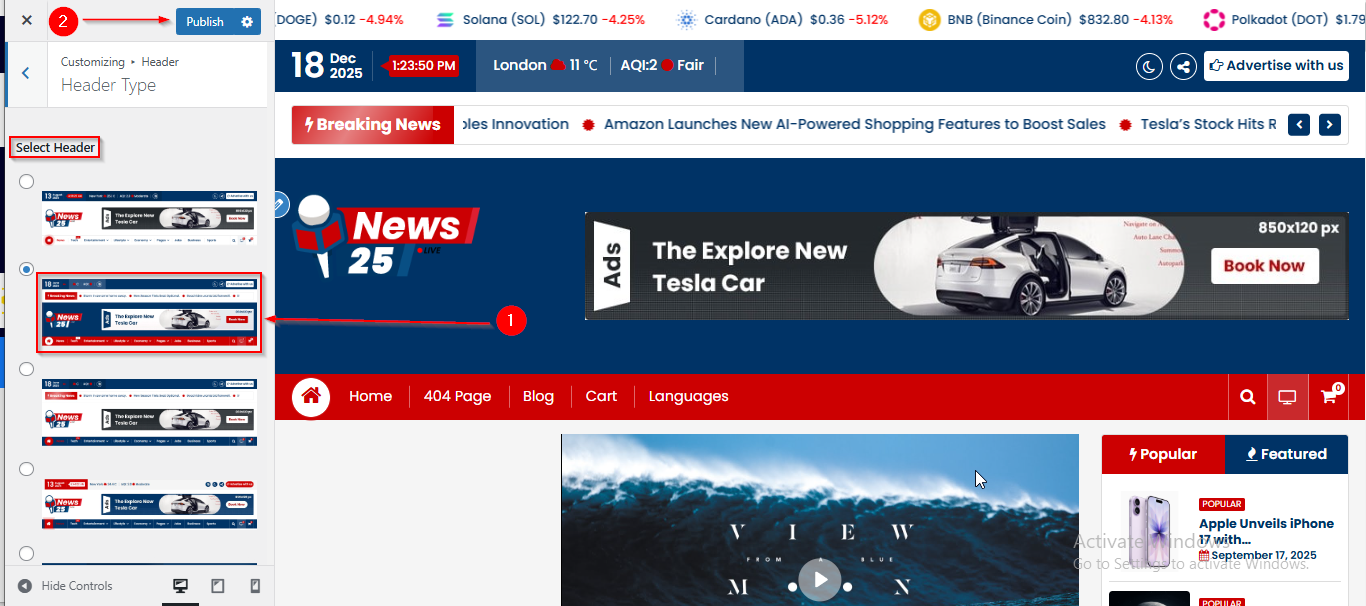Close the Customizer with the X icon
This screenshot has width=1366, height=606.
(x=27, y=20)
